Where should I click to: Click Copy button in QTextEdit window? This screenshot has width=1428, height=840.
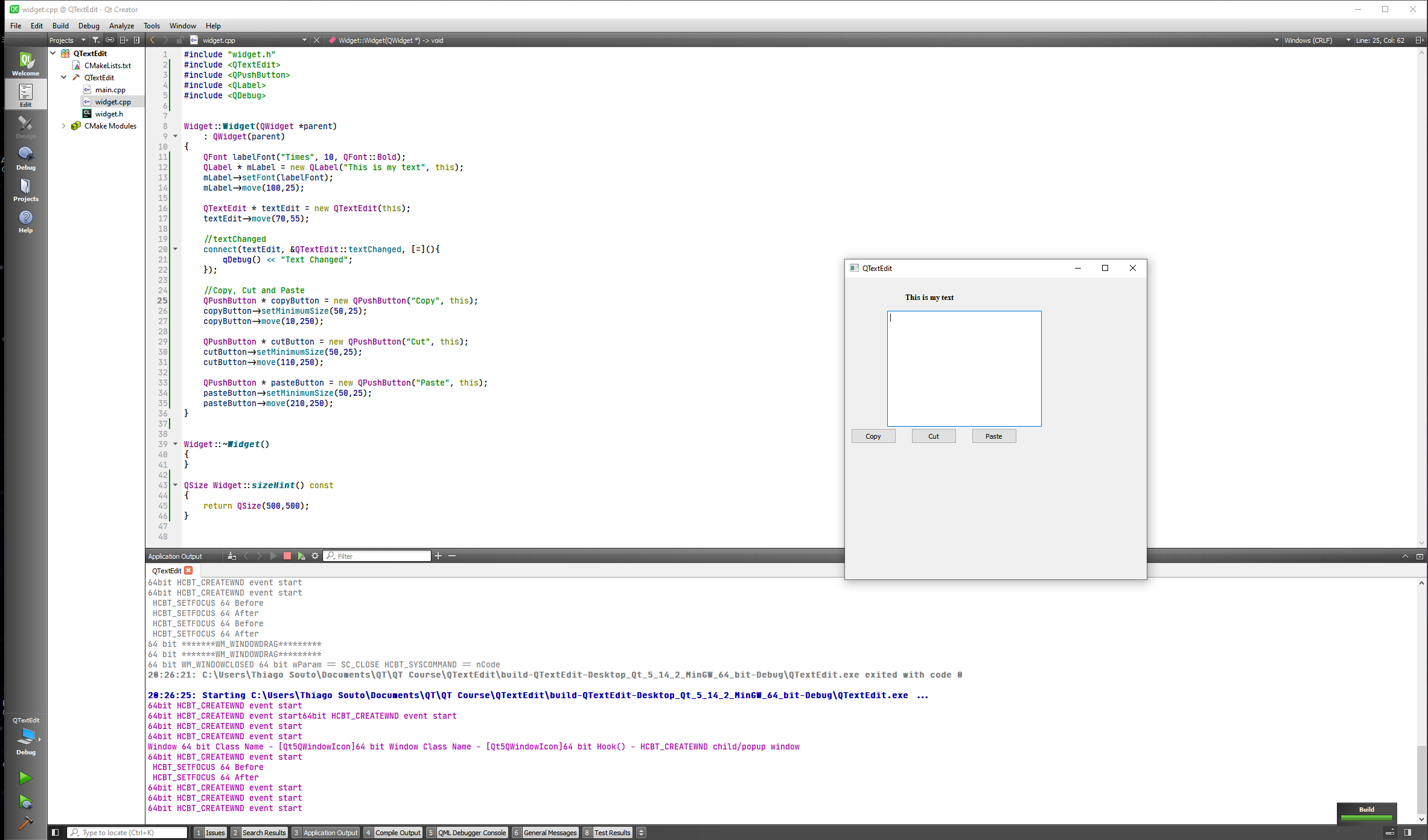(x=873, y=436)
